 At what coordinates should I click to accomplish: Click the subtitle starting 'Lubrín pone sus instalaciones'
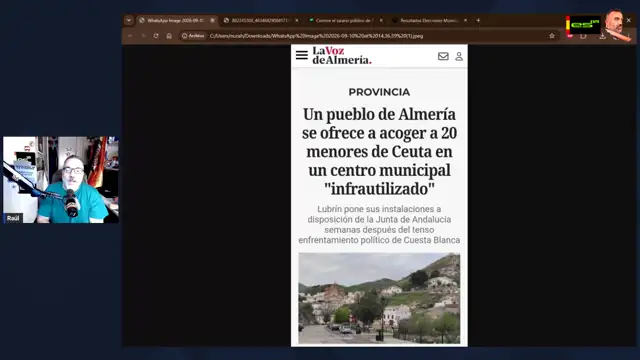[379, 224]
